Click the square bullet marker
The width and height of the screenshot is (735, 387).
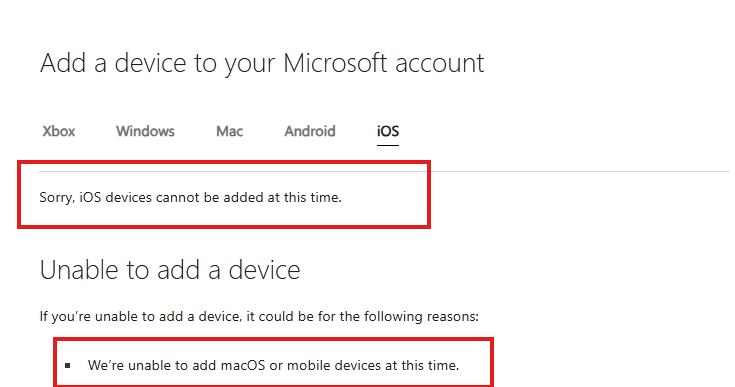68,365
